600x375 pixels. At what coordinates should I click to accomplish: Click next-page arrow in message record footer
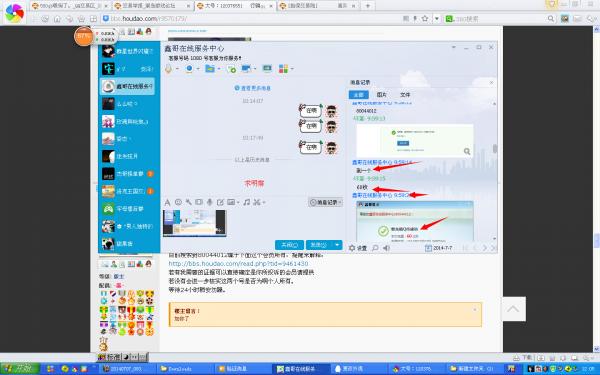click(484, 248)
